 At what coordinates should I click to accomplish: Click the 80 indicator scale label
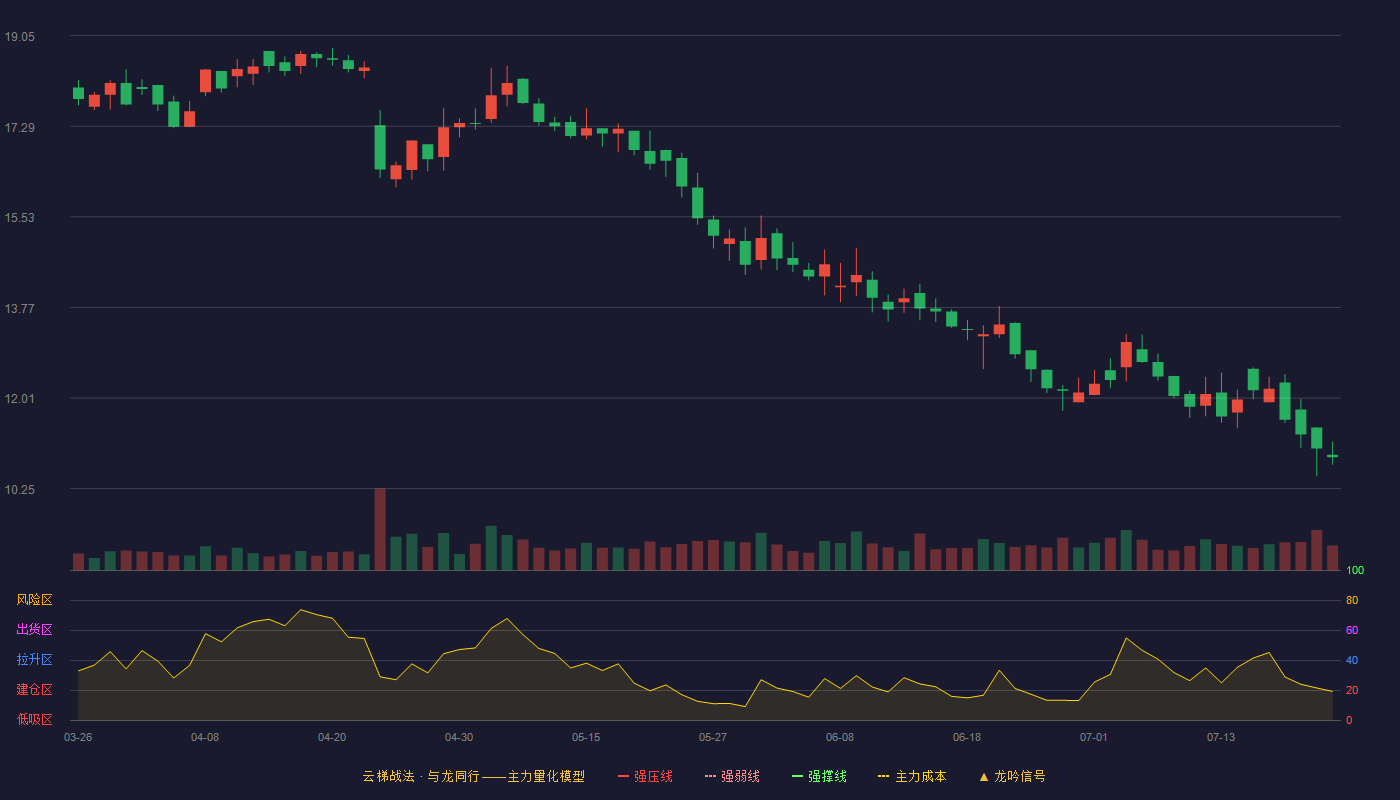pyautogui.click(x=1352, y=600)
